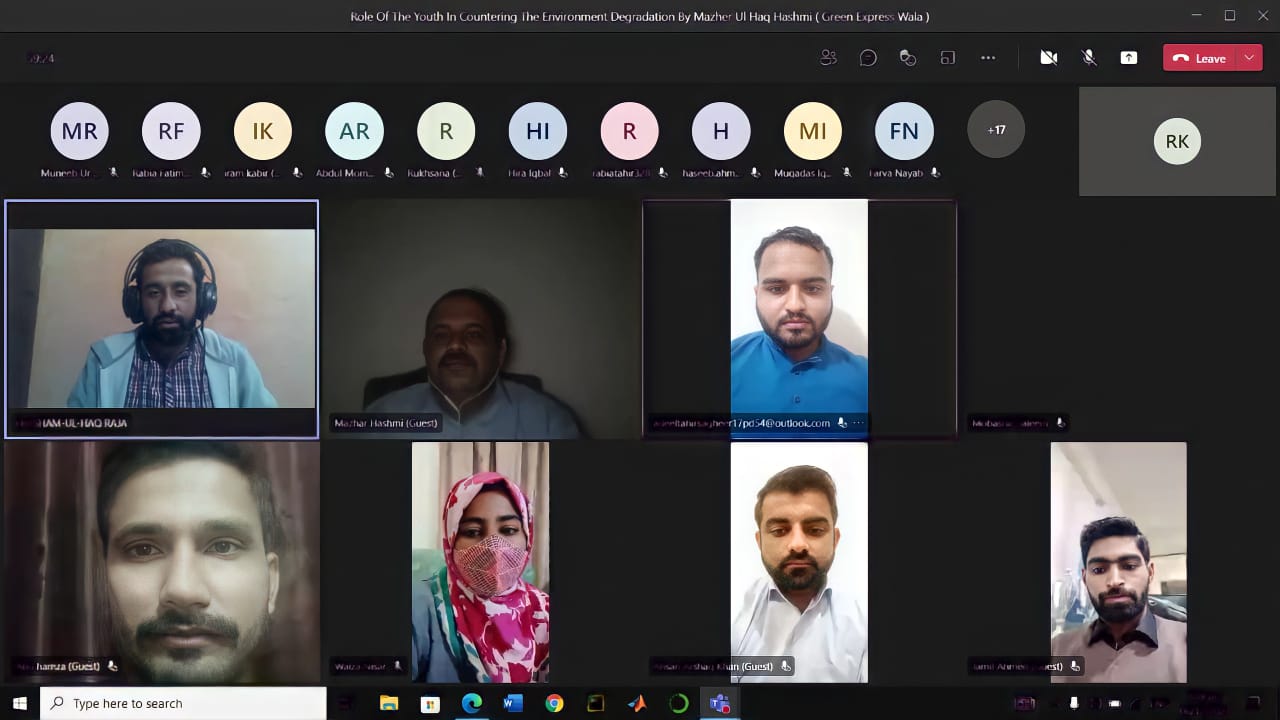This screenshot has width=1280, height=720.
Task: Open MATLAB from the taskbar
Action: click(637, 703)
